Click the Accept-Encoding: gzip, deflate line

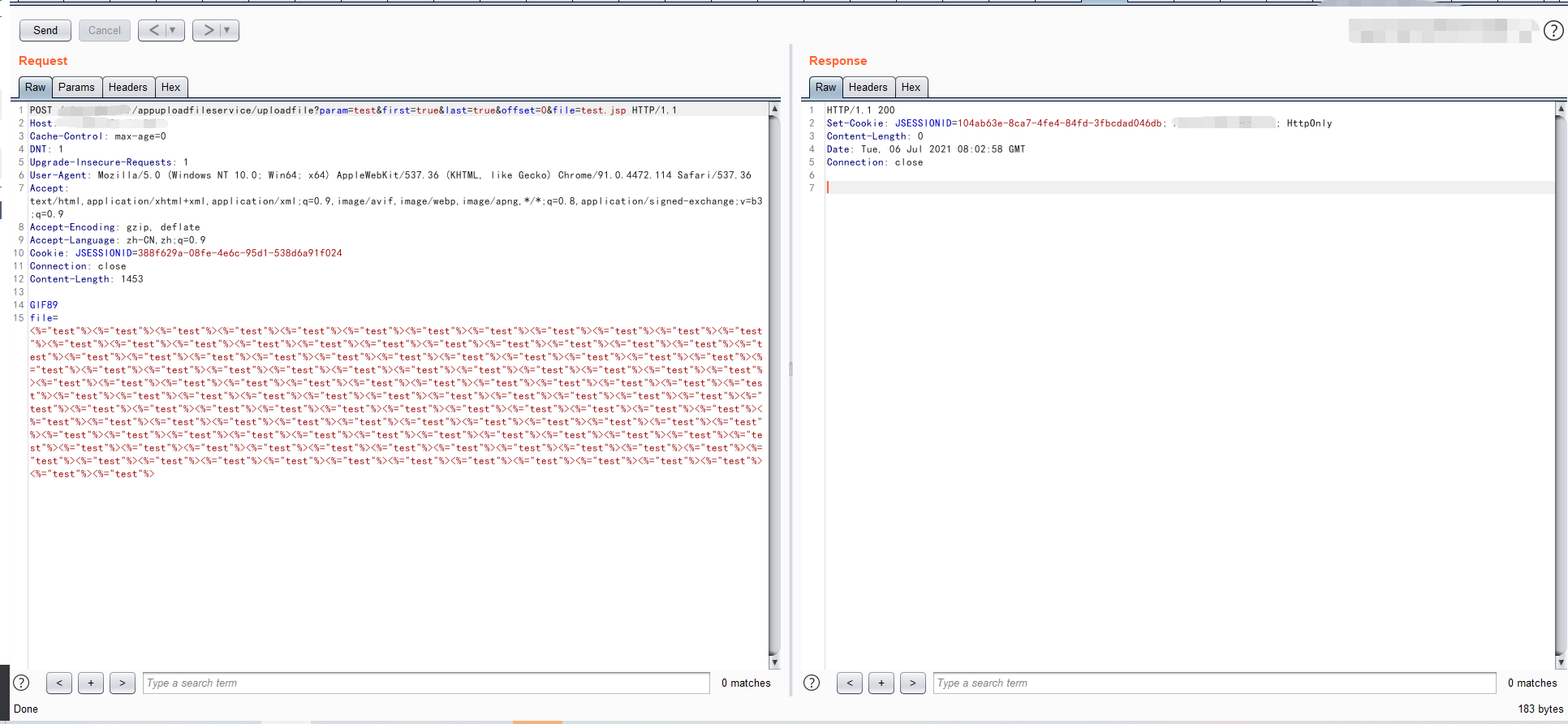[114, 227]
